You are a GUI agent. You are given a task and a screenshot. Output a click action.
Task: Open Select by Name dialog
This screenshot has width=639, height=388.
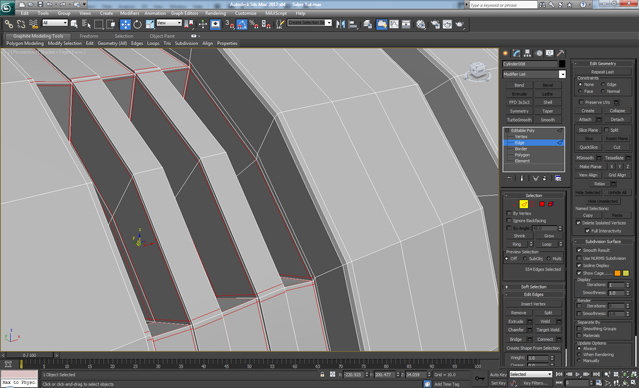[x=86, y=24]
